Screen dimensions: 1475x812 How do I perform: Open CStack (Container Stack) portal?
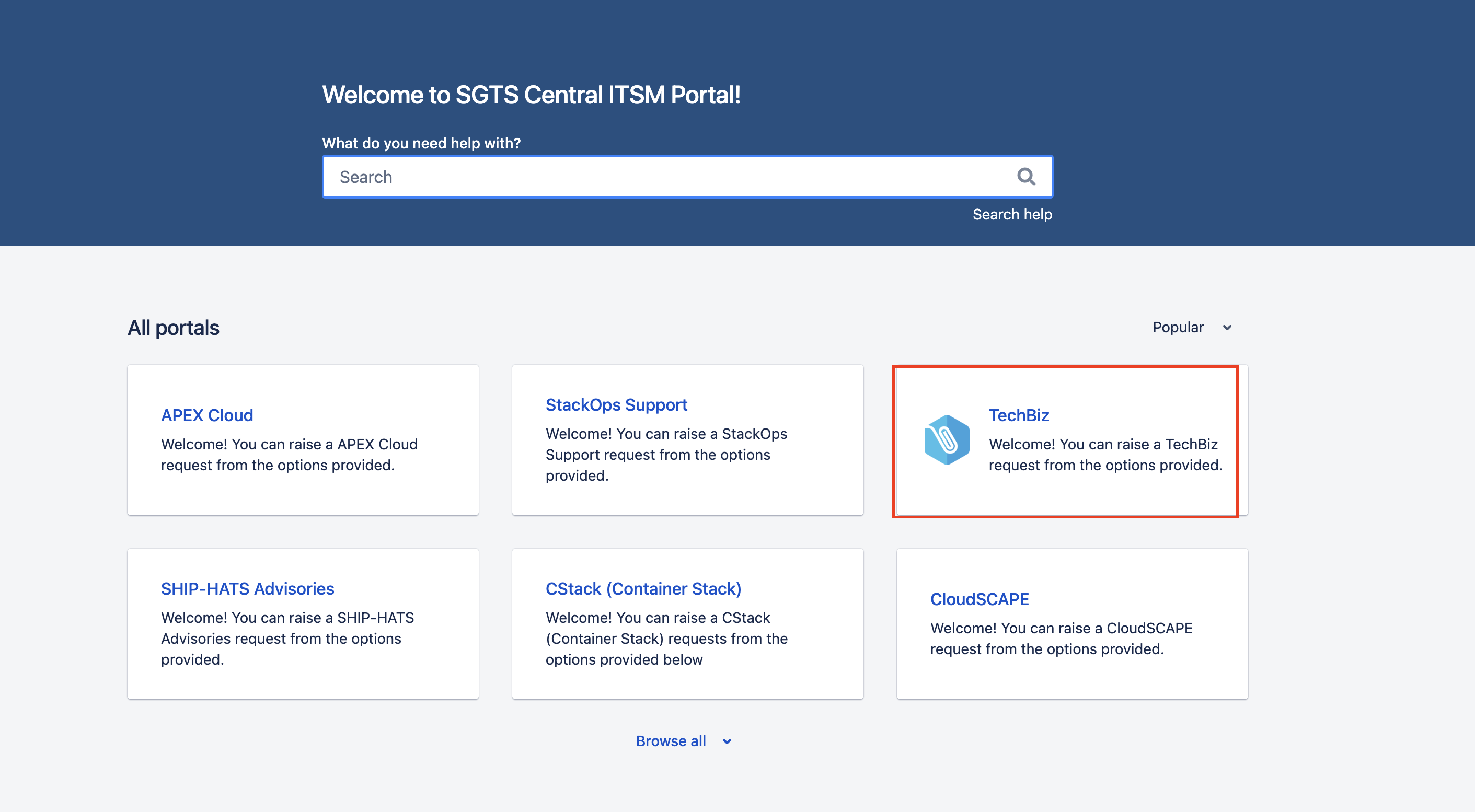pos(643,588)
